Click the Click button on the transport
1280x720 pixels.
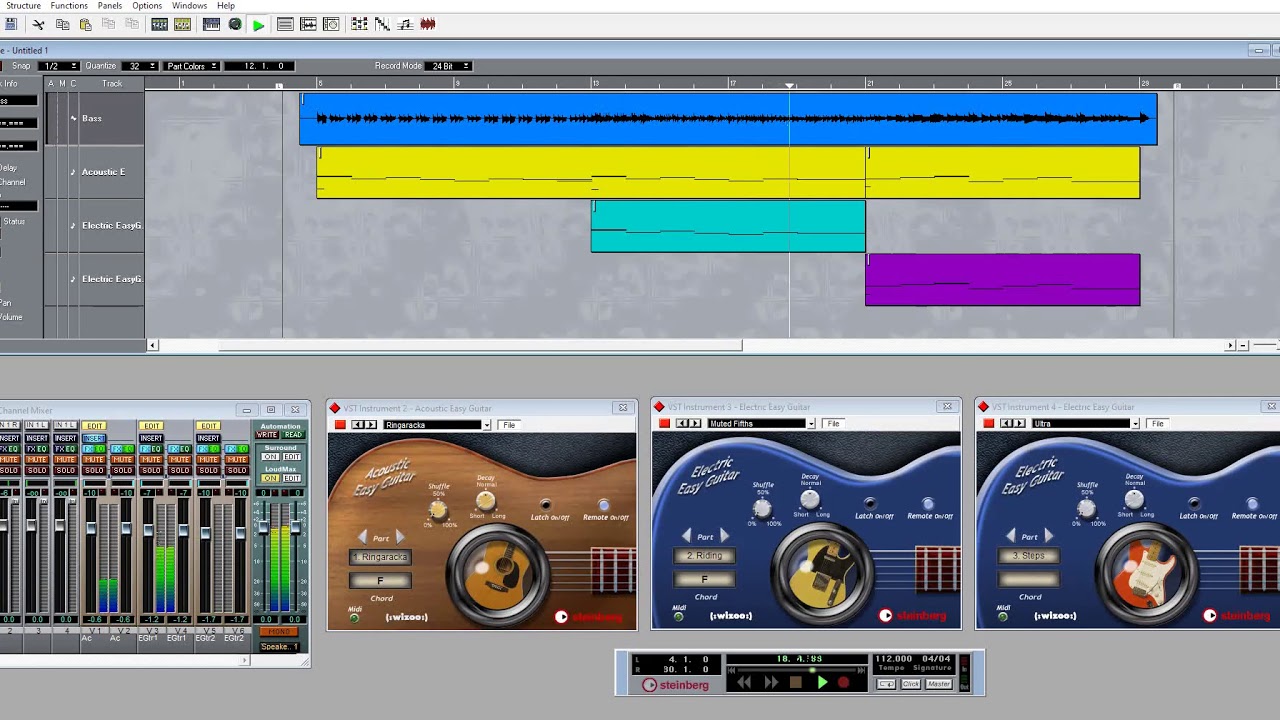point(910,683)
